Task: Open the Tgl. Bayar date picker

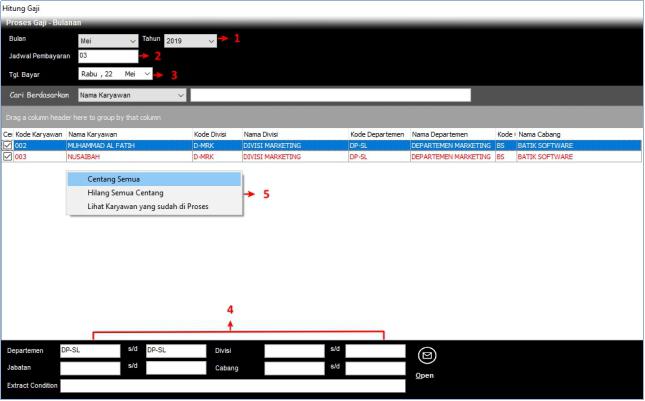Action: [x=148, y=74]
